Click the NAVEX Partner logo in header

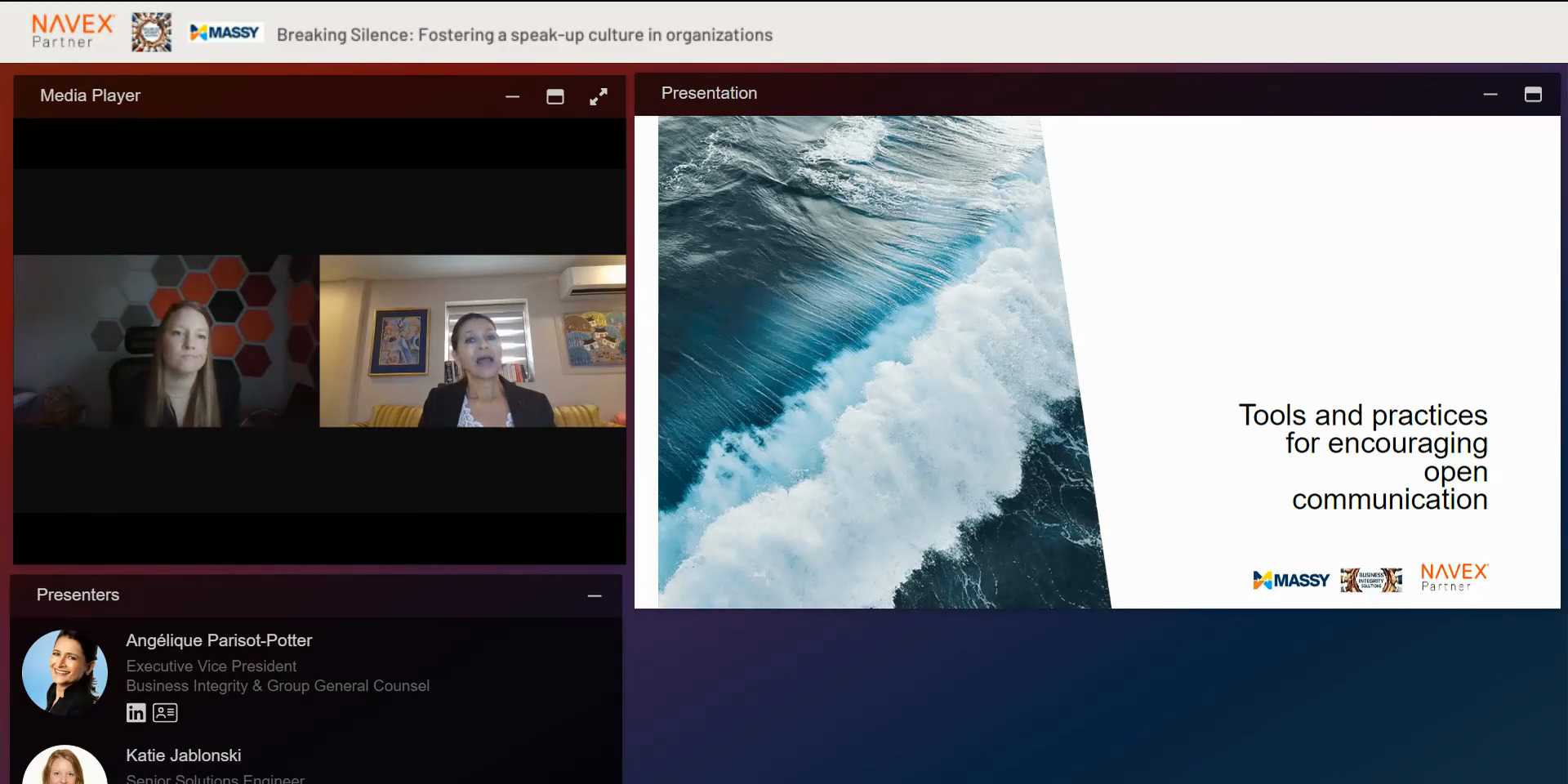[73, 32]
